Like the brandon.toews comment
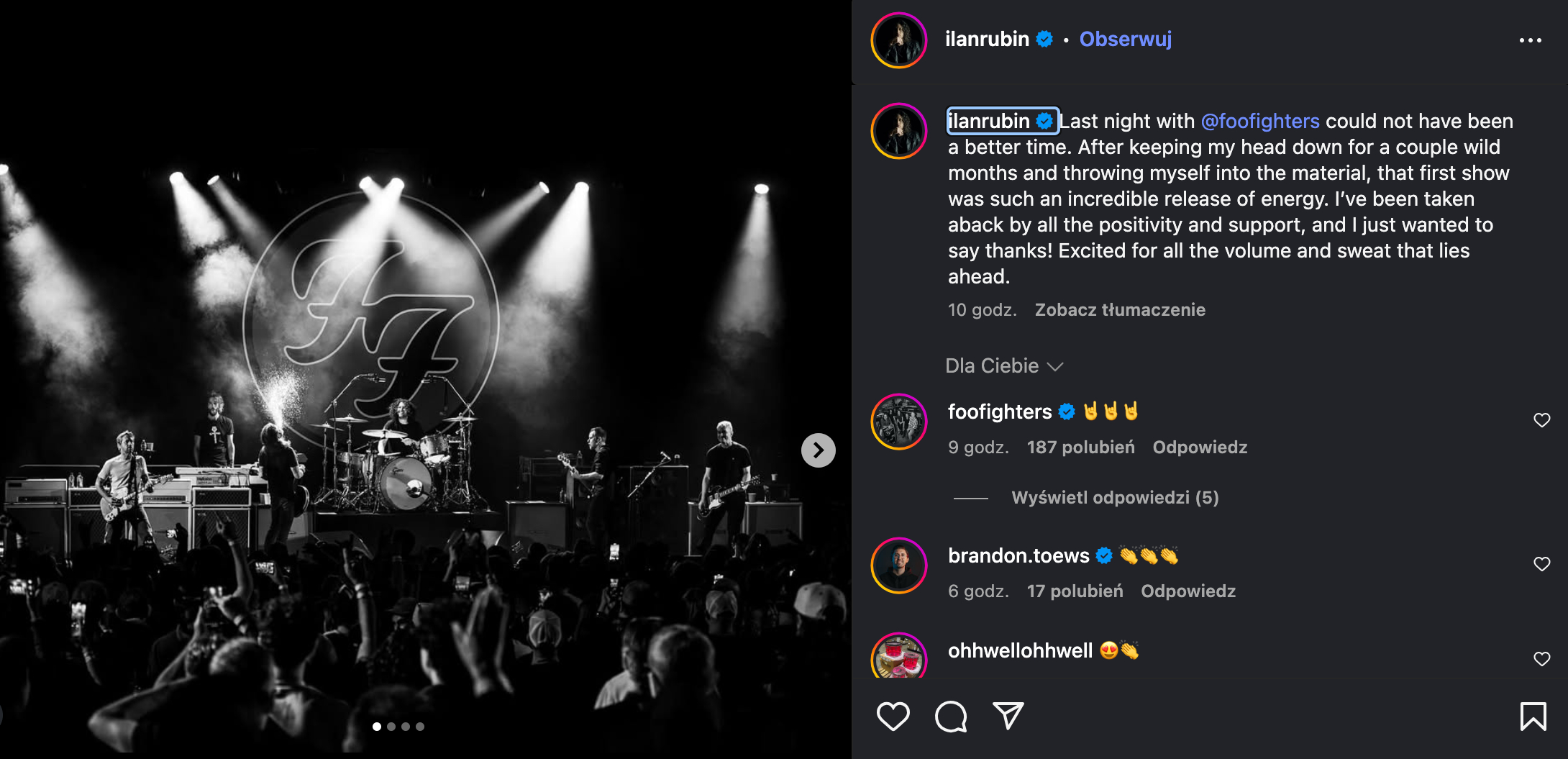Viewport: 1568px width, 759px height. point(1541,564)
